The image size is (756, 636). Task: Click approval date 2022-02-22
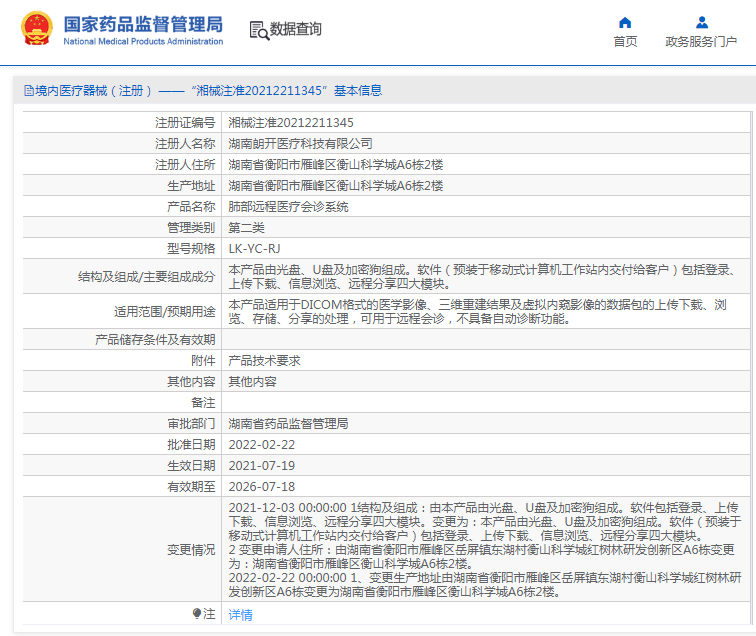(x=261, y=445)
